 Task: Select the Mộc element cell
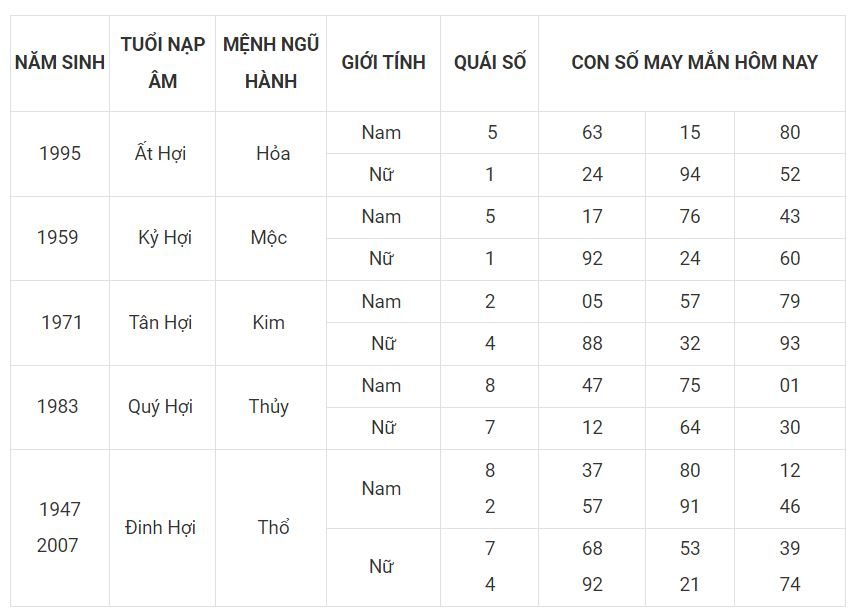coord(271,238)
